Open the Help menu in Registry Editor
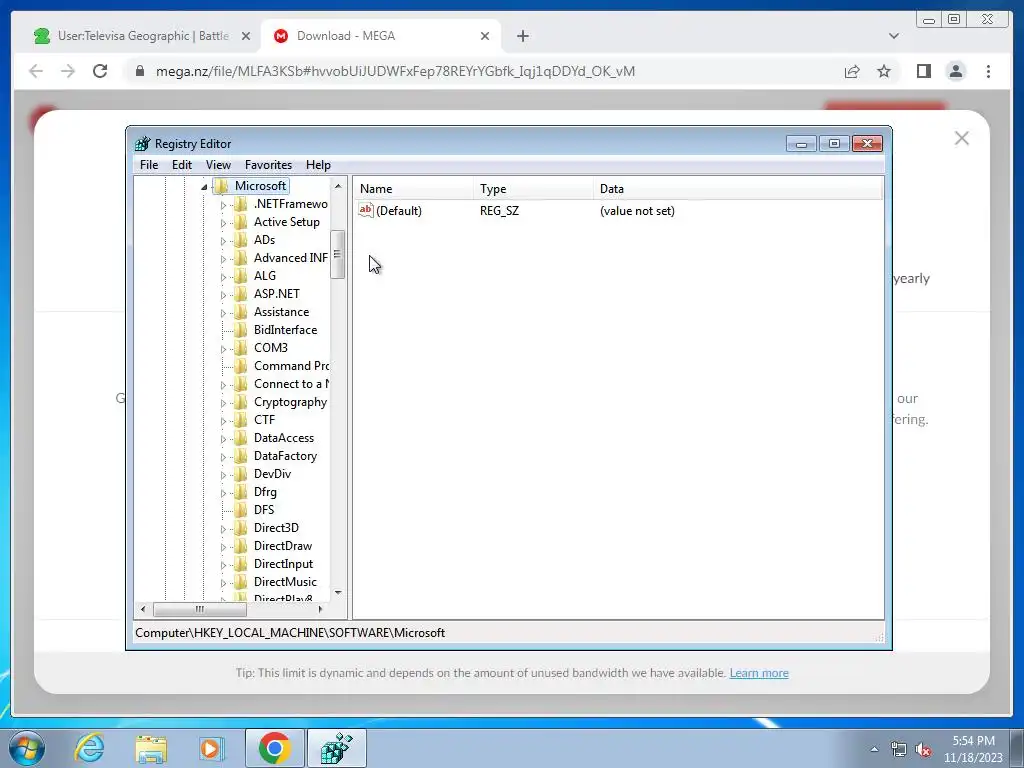1024x768 pixels. [318, 165]
